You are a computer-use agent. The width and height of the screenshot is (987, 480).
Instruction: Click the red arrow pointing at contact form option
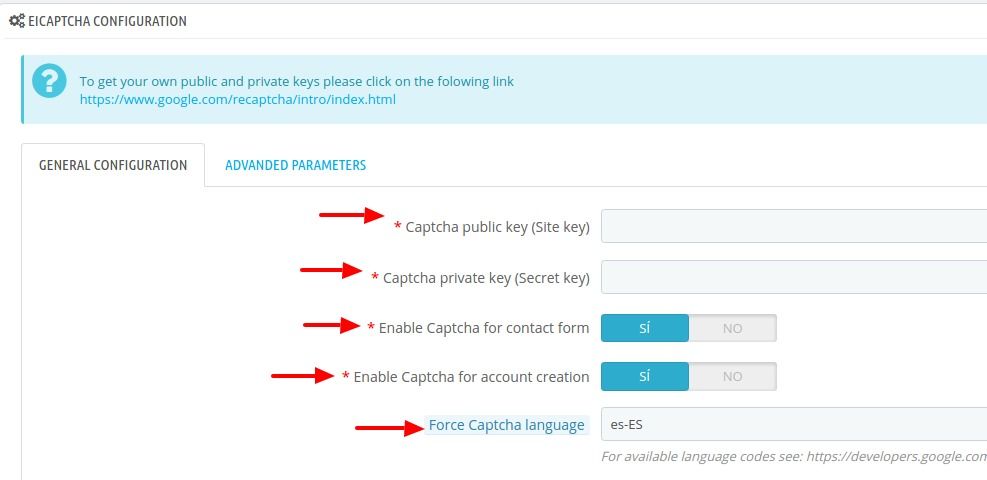pos(332,325)
